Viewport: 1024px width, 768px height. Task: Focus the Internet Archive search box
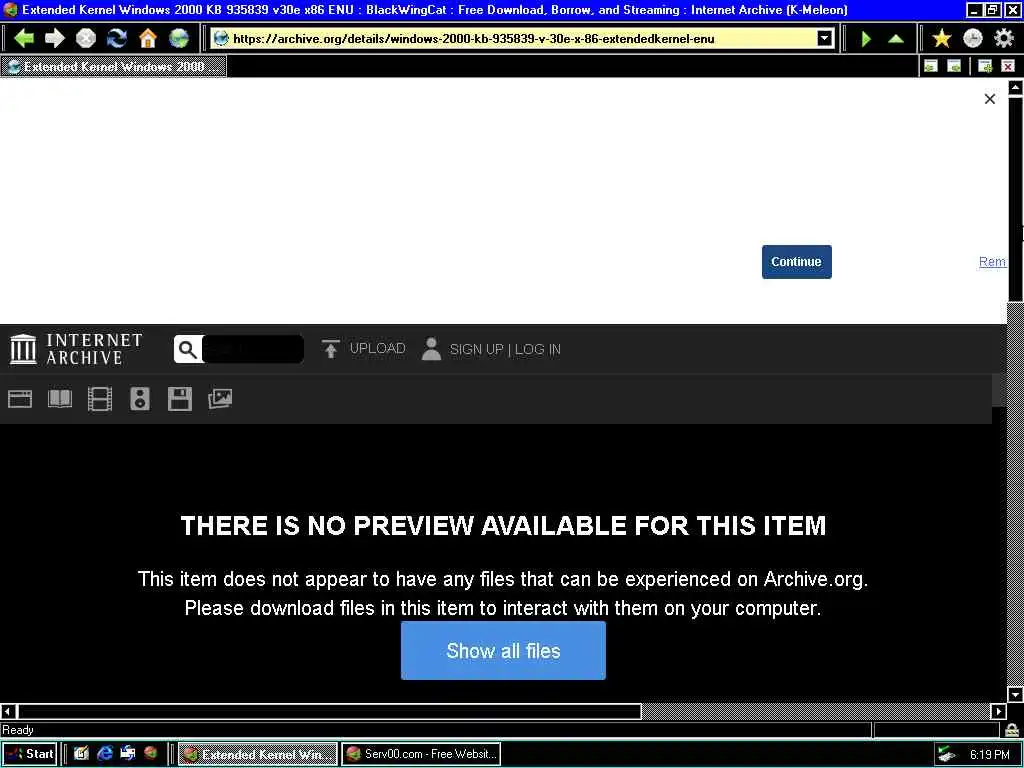click(253, 349)
